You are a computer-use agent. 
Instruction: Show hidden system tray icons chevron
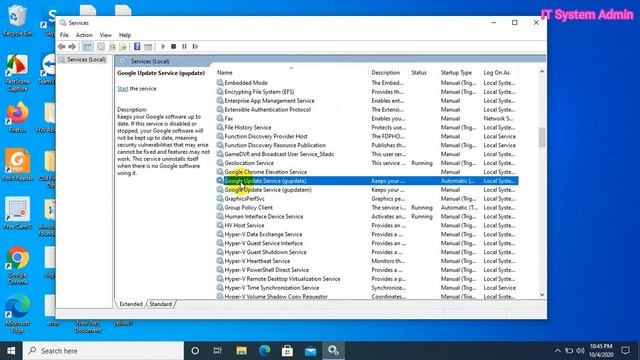tap(558, 351)
